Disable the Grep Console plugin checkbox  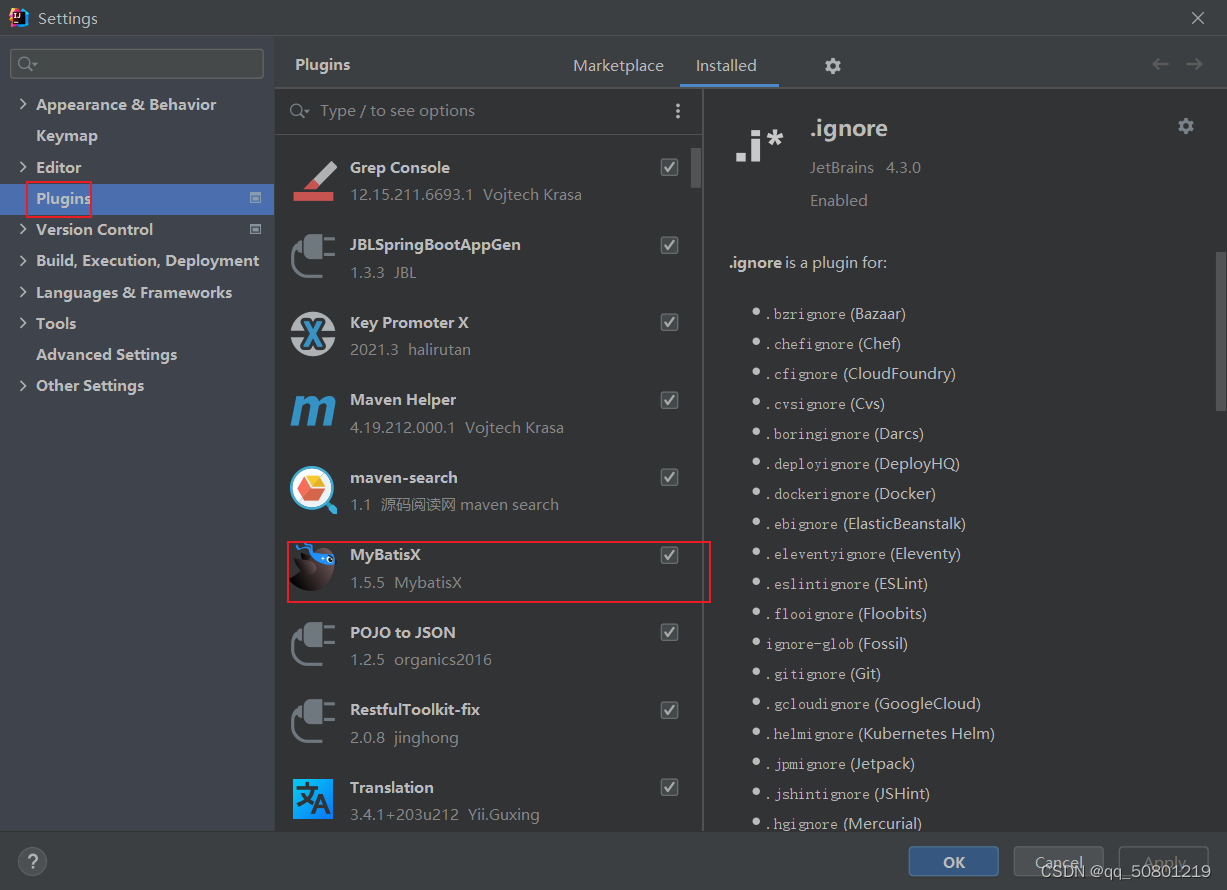(670, 167)
